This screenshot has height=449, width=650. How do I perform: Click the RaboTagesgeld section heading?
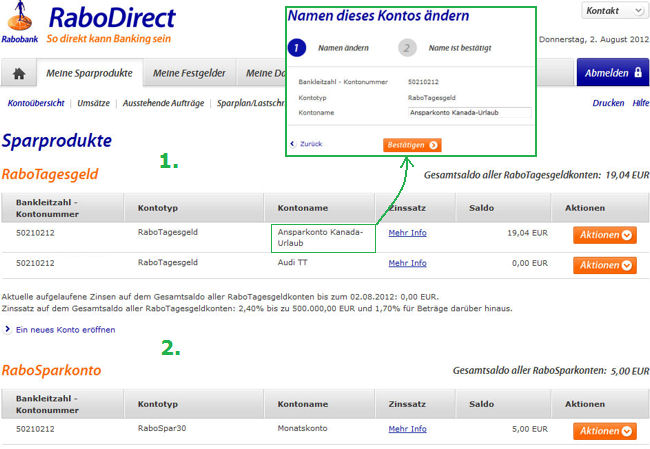[x=50, y=175]
